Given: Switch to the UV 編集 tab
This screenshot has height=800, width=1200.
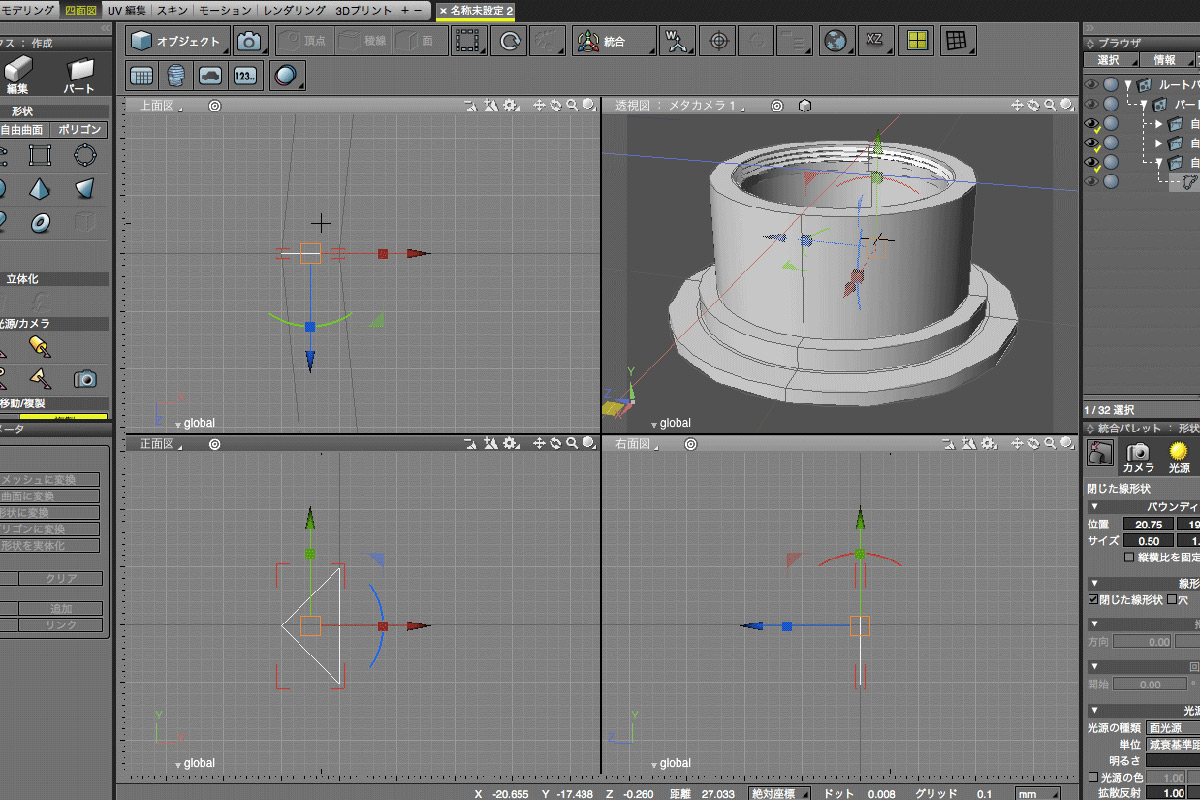Looking at the screenshot, I should [127, 10].
